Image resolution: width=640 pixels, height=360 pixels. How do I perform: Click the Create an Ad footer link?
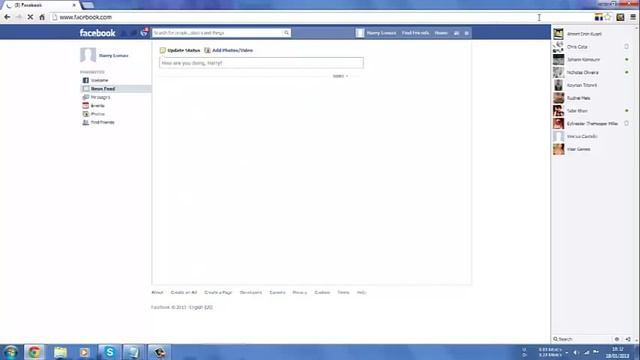[x=184, y=292]
